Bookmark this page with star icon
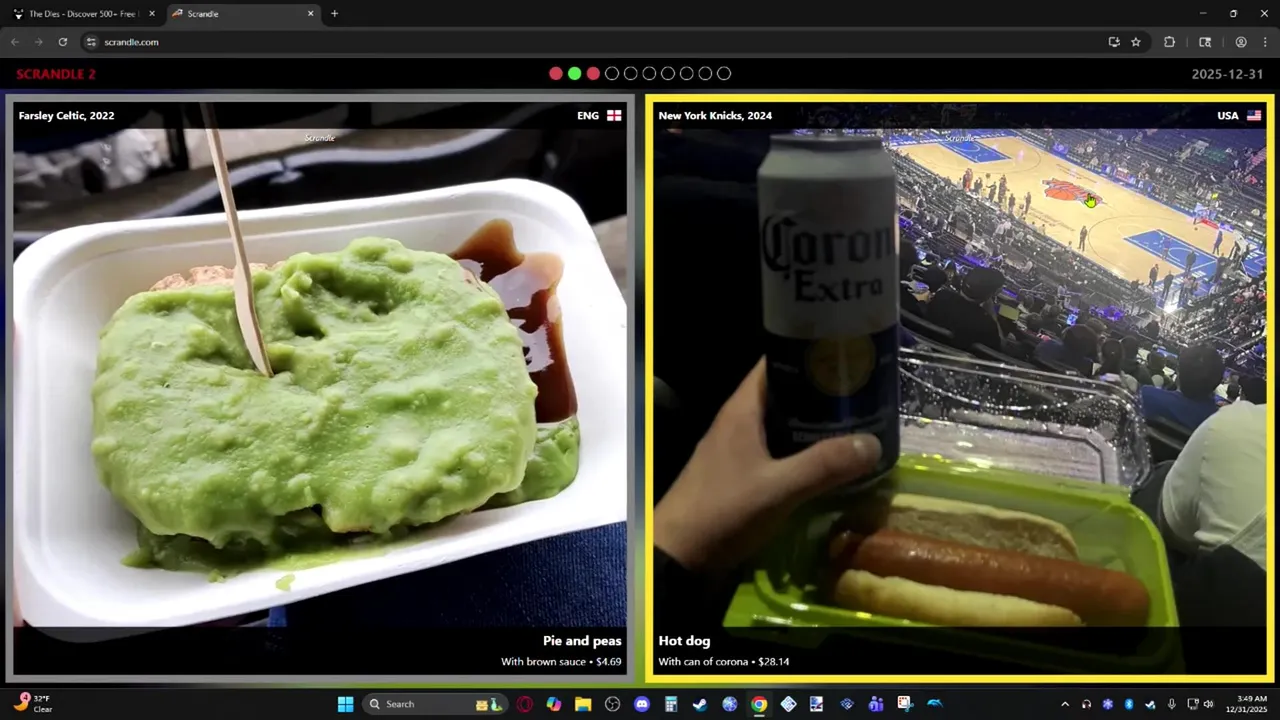This screenshot has height=720, width=1280. click(1136, 42)
